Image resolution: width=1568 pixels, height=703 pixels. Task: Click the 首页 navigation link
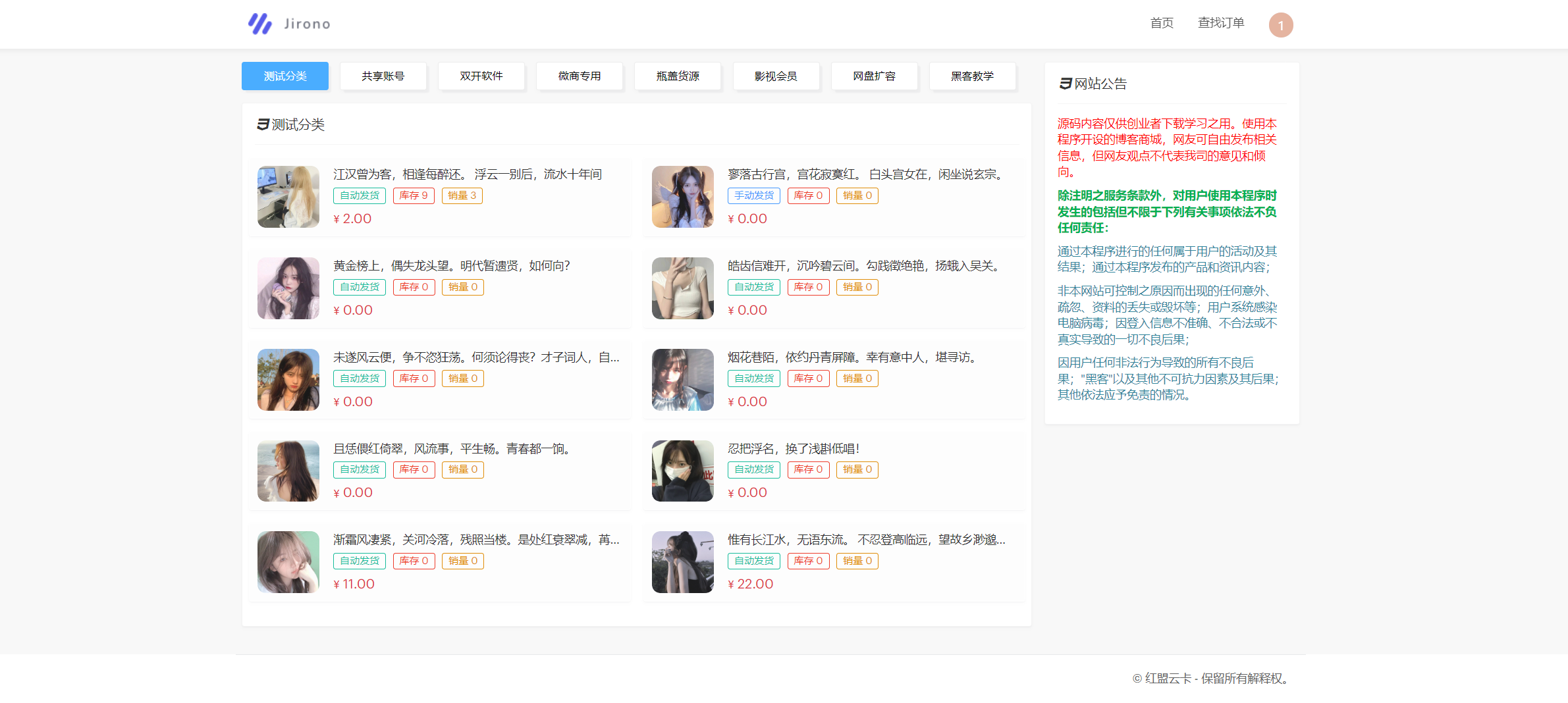1162,22
